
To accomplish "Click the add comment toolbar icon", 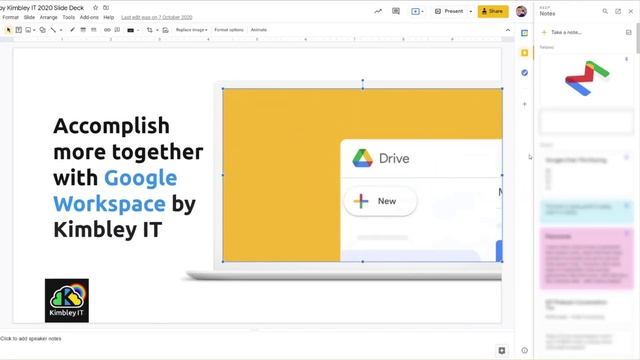I will 118,30.
